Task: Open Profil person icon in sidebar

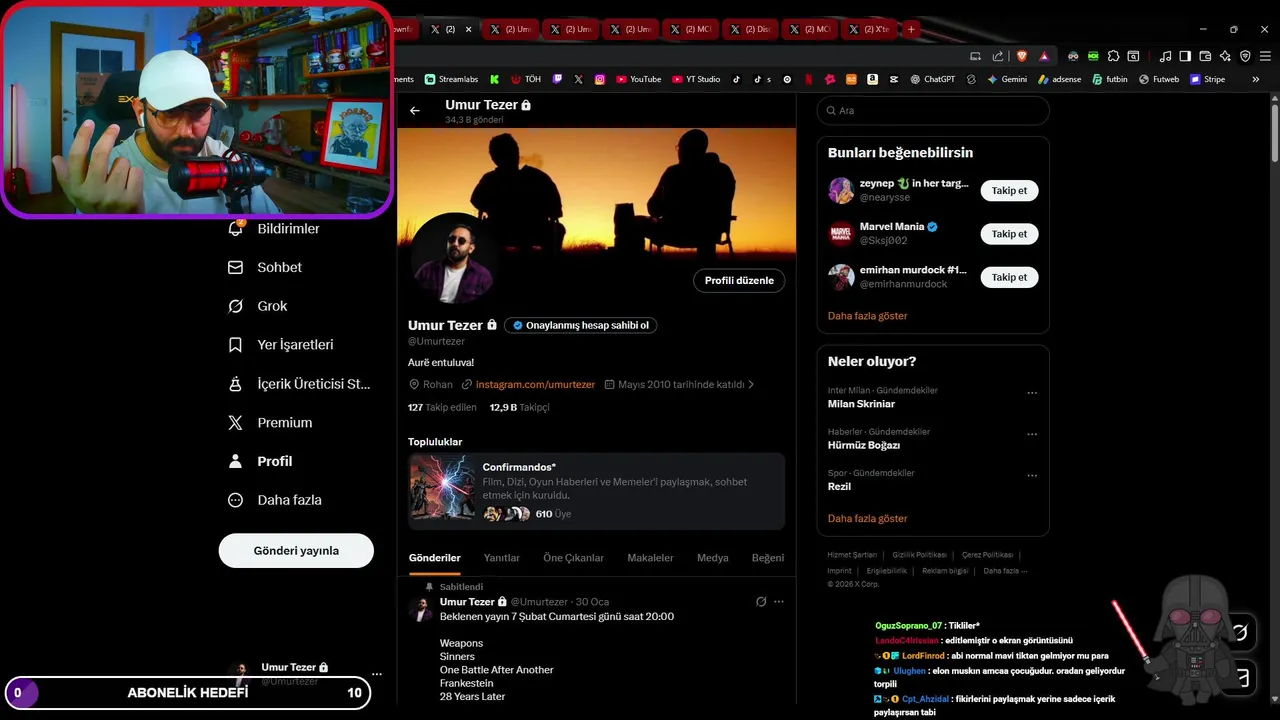Action: tap(235, 461)
